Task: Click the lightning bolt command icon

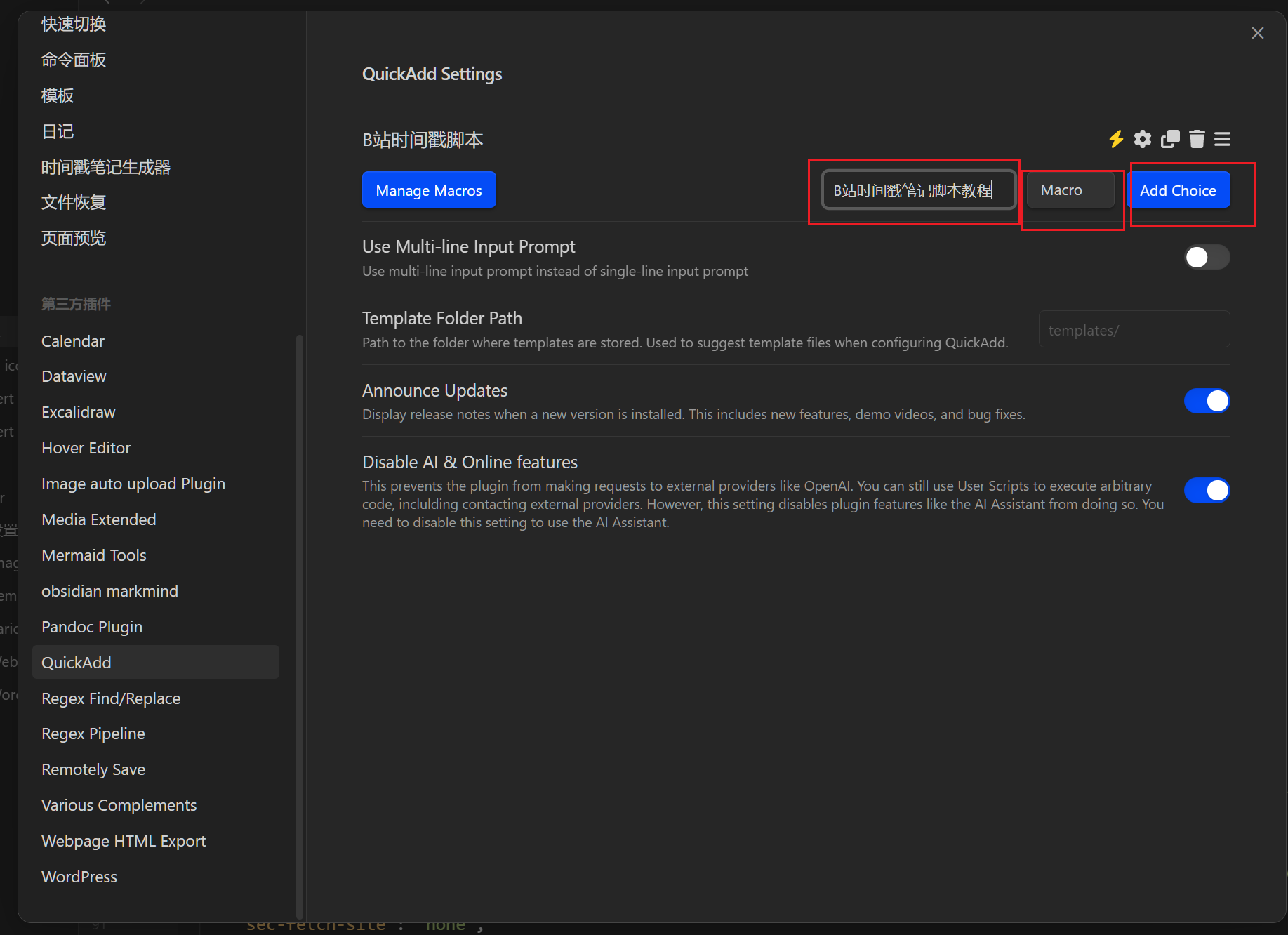Action: point(1115,139)
